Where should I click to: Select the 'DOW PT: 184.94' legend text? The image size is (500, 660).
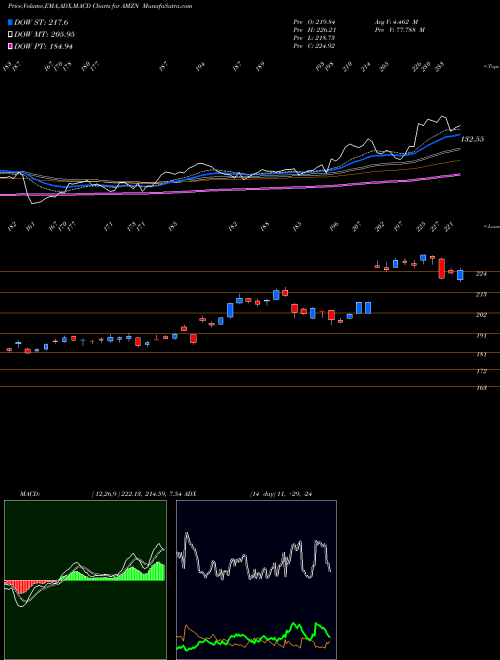[x=43, y=46]
